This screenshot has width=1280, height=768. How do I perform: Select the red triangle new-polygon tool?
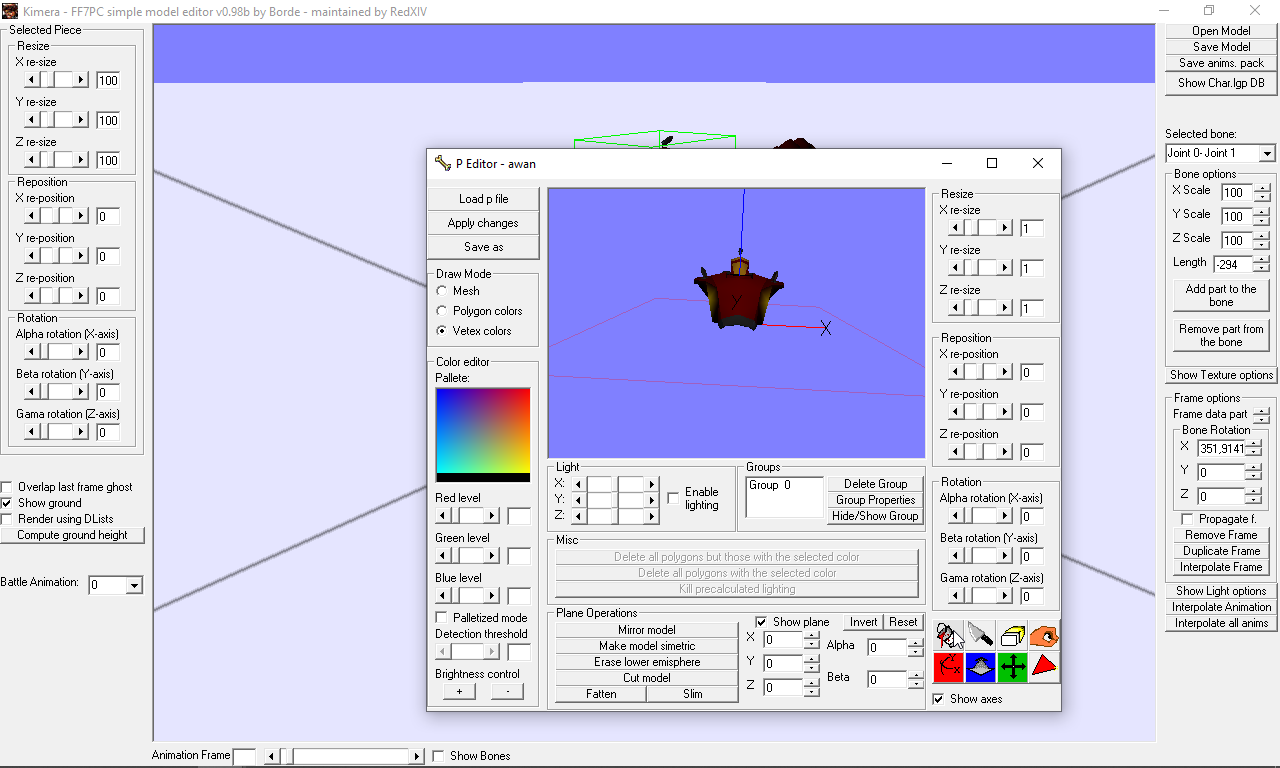click(1045, 667)
